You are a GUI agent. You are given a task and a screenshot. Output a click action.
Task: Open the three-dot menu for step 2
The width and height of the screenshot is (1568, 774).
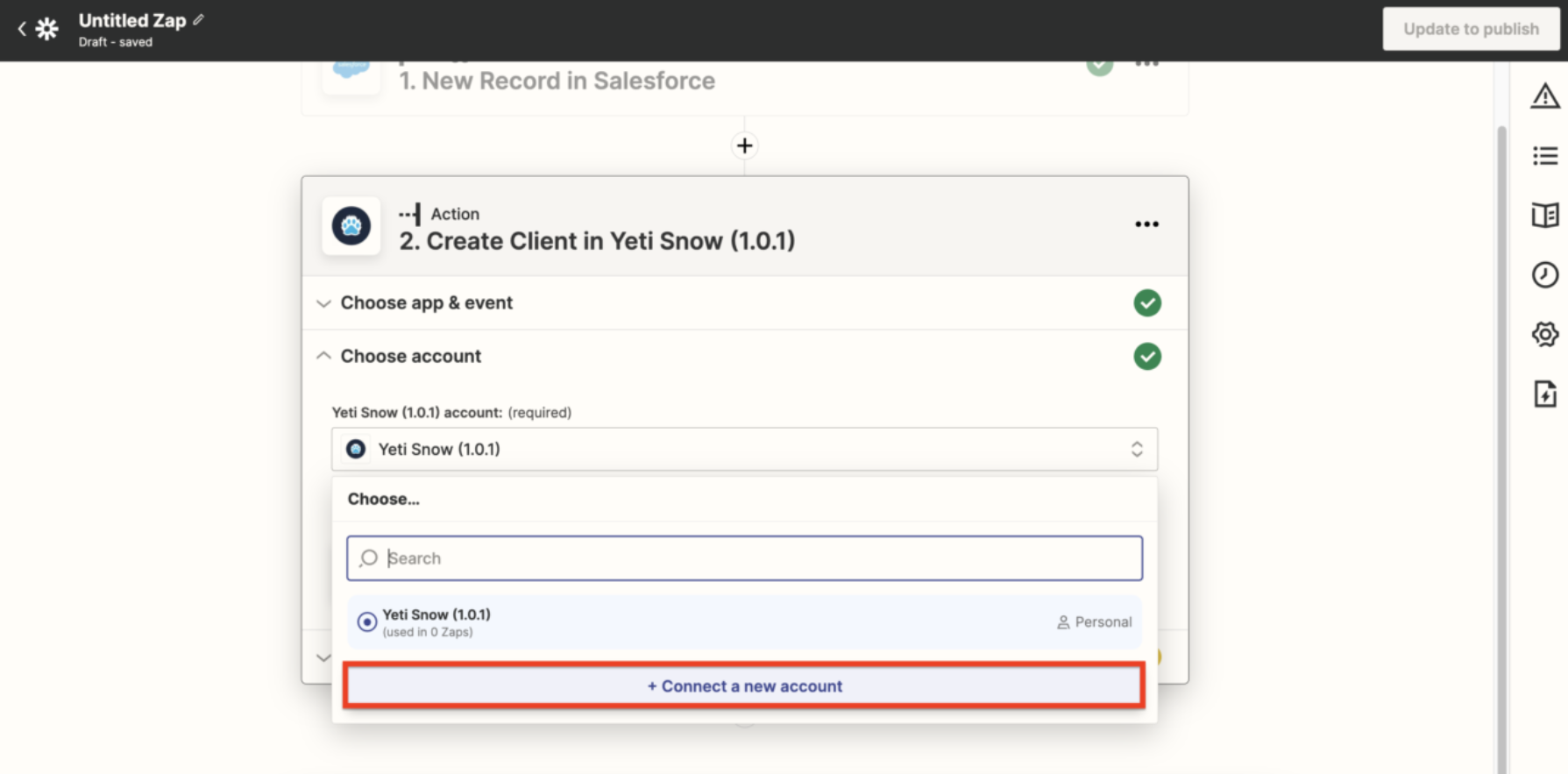coord(1146,224)
